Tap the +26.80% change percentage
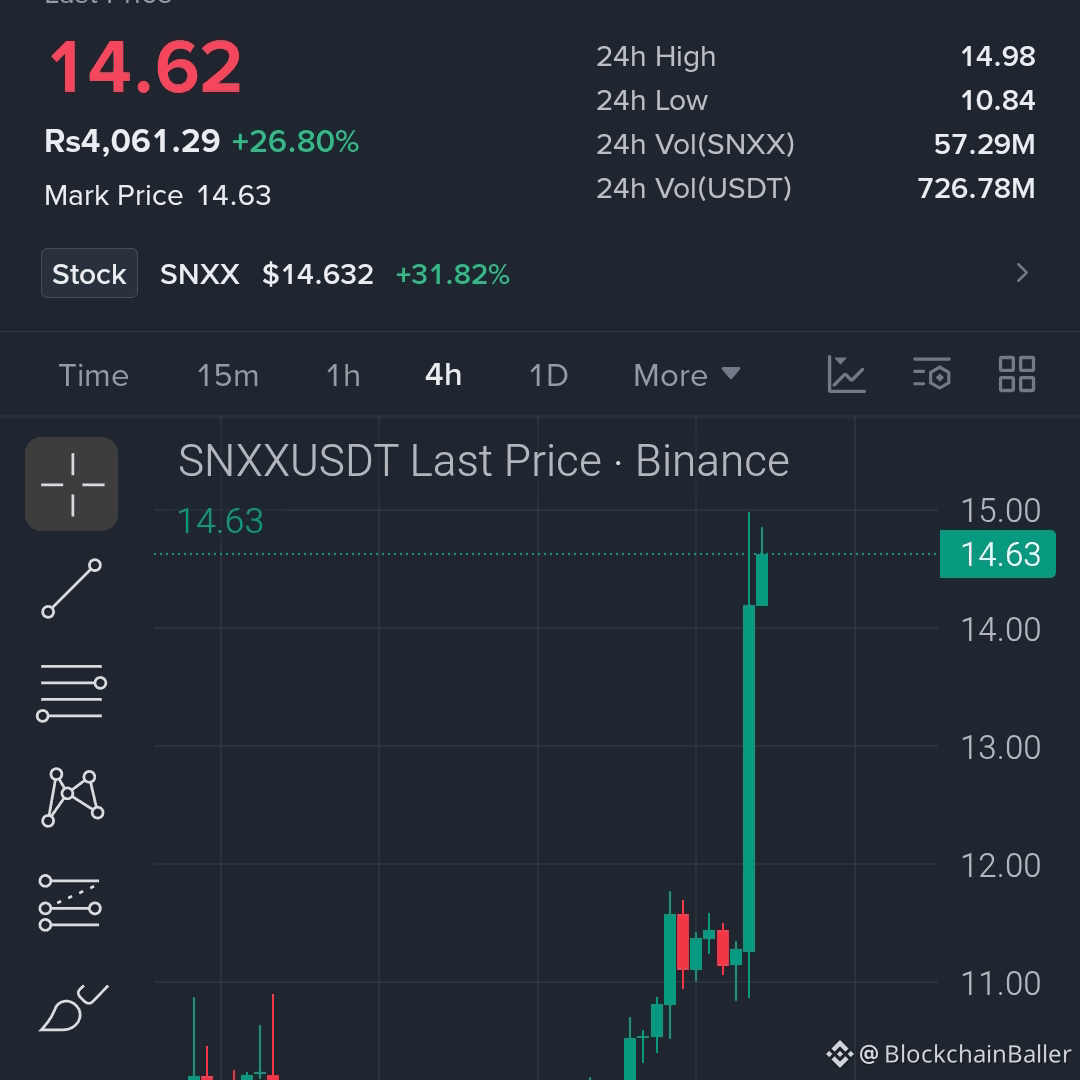The image size is (1080, 1080). tap(295, 141)
